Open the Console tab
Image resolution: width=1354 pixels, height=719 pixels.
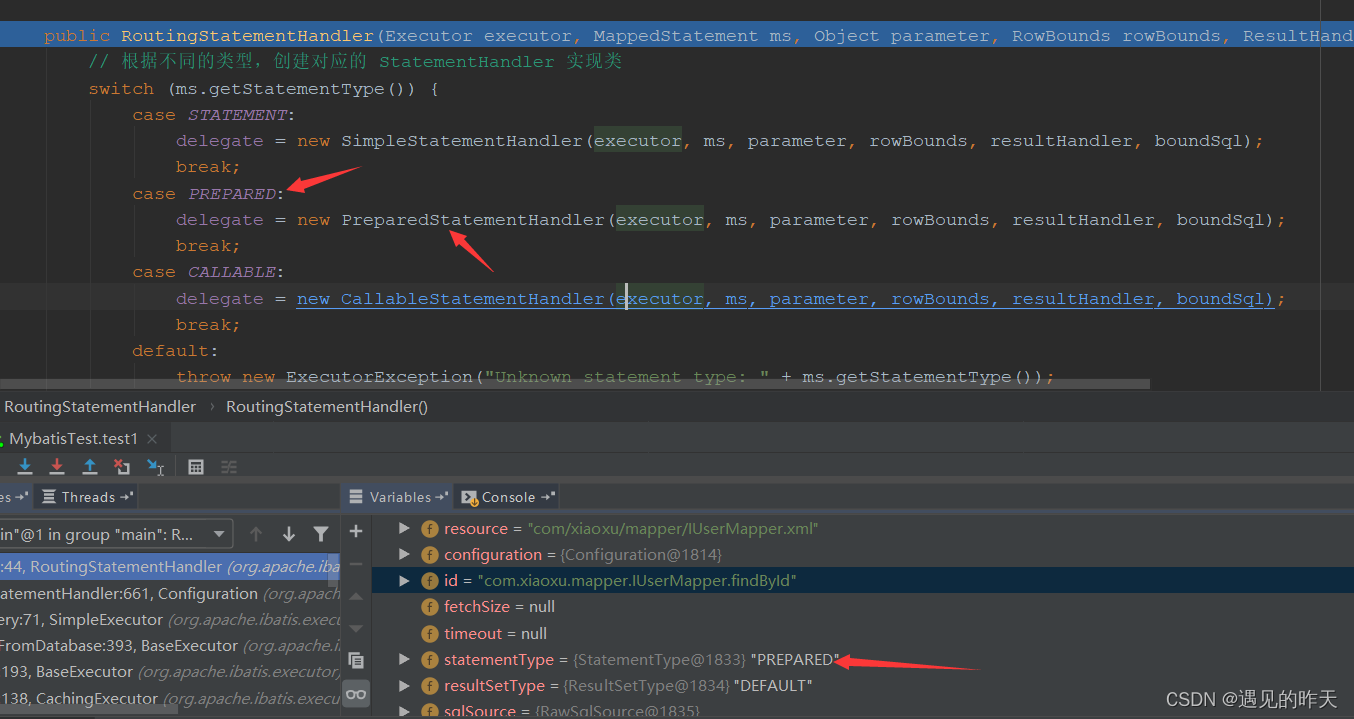[x=508, y=497]
